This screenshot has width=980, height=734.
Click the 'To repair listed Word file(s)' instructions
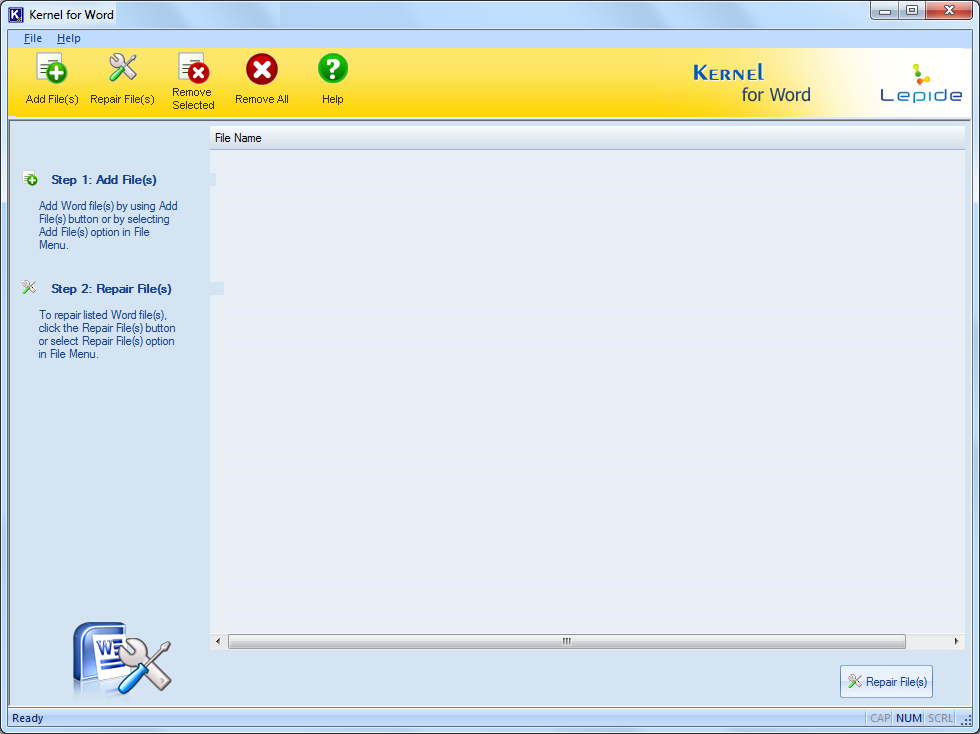coord(107,334)
